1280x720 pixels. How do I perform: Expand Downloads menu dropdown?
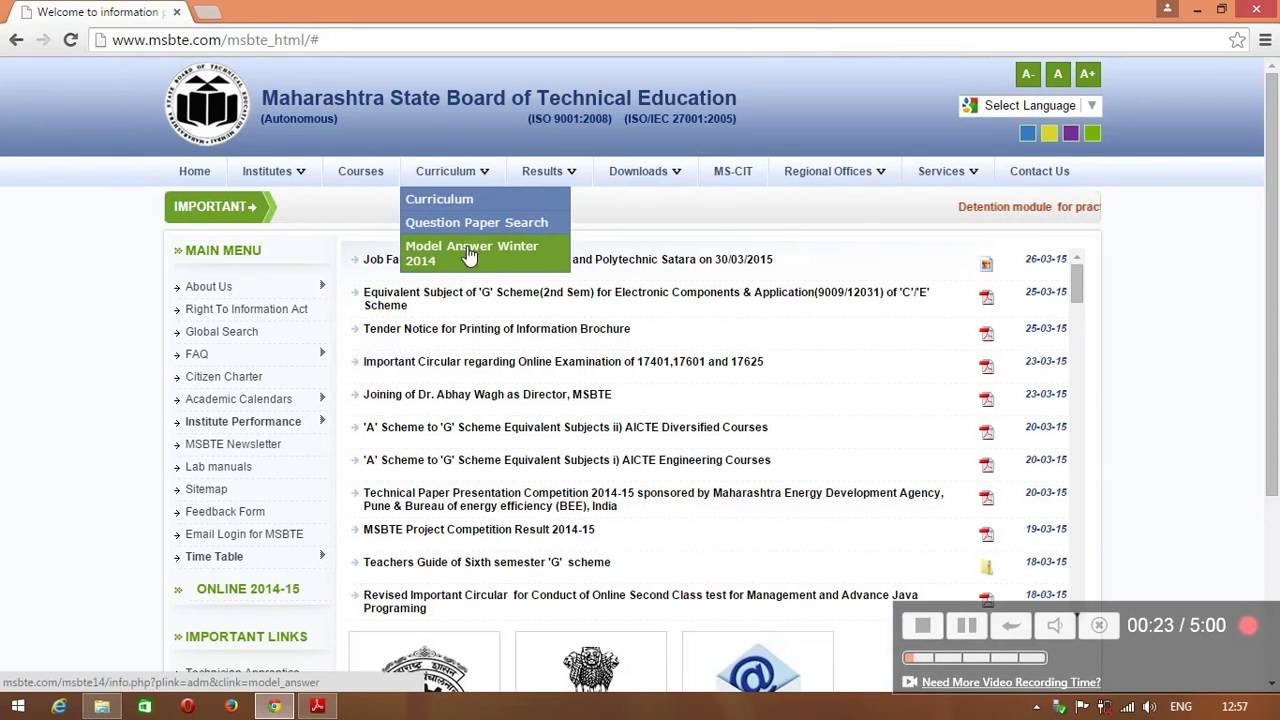coord(645,171)
